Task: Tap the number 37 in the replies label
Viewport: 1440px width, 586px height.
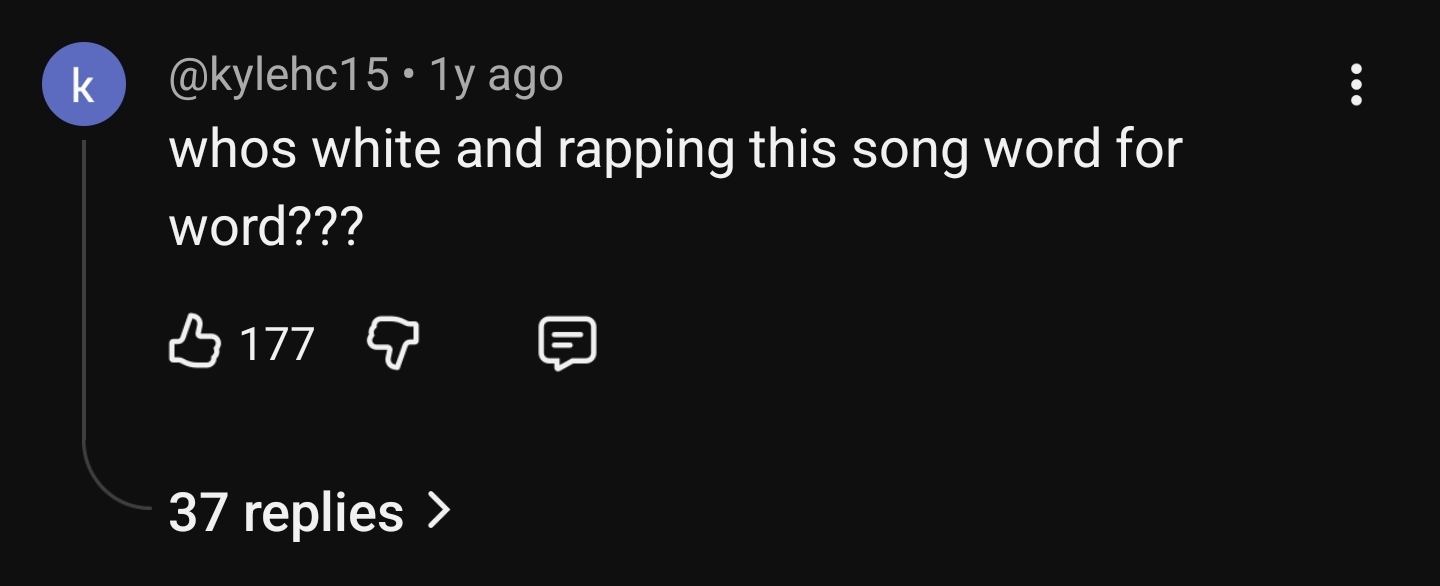Action: pyautogui.click(x=198, y=512)
